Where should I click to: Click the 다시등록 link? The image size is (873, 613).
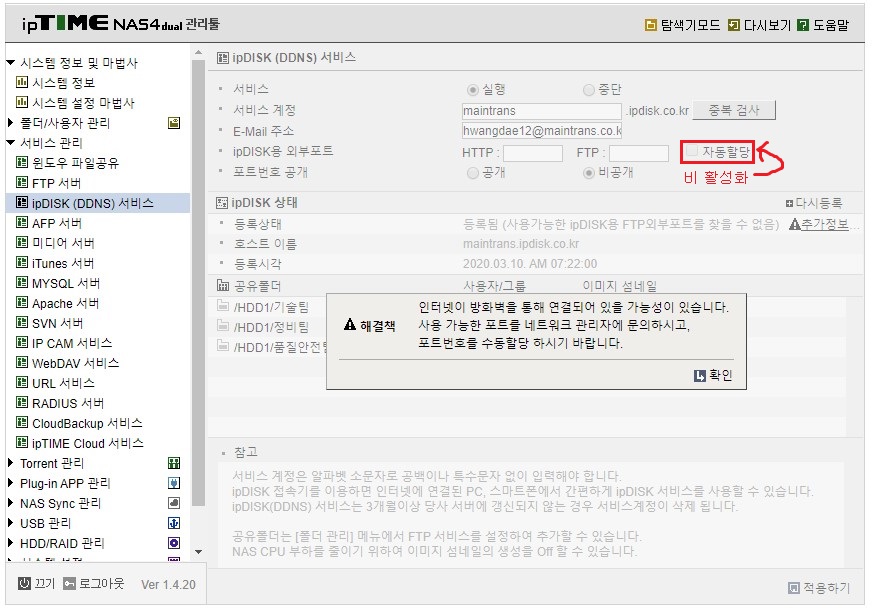[814, 203]
